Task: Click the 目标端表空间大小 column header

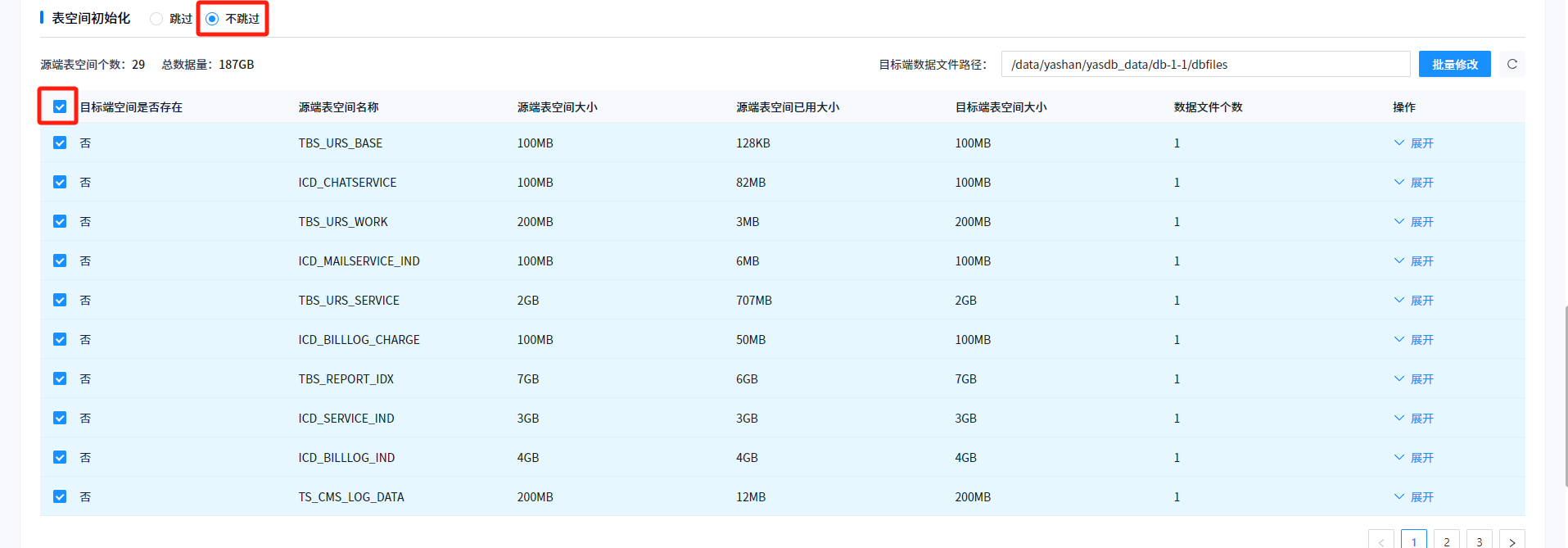Action: tap(1001, 107)
